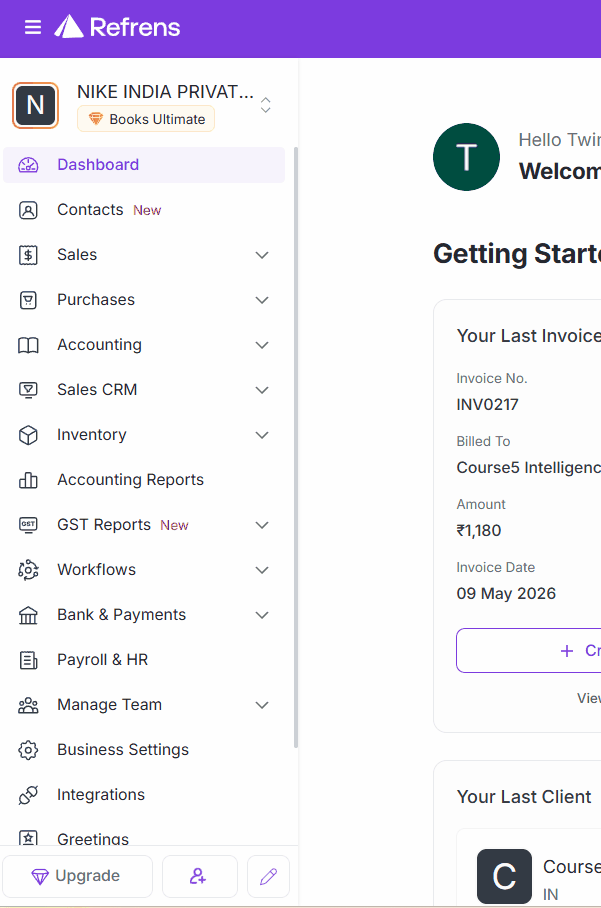Click the Books Ultimate plan badge

146,119
